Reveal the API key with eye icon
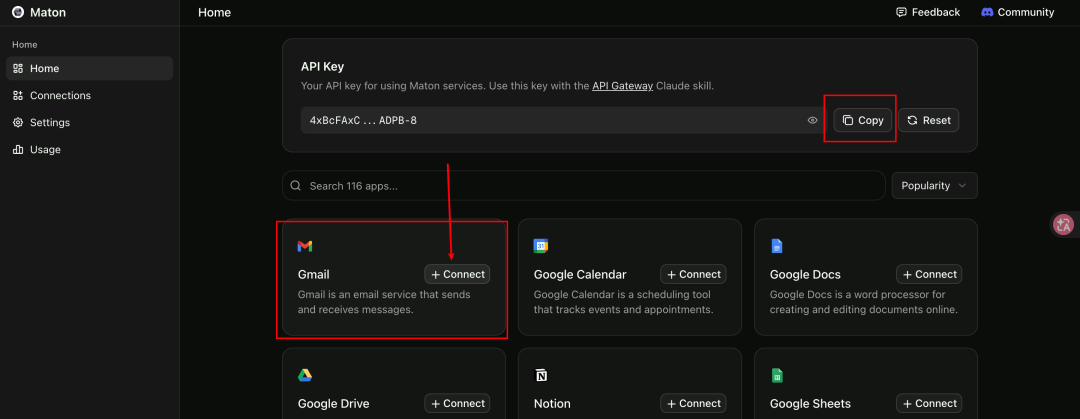The width and height of the screenshot is (1080, 419). click(813, 120)
